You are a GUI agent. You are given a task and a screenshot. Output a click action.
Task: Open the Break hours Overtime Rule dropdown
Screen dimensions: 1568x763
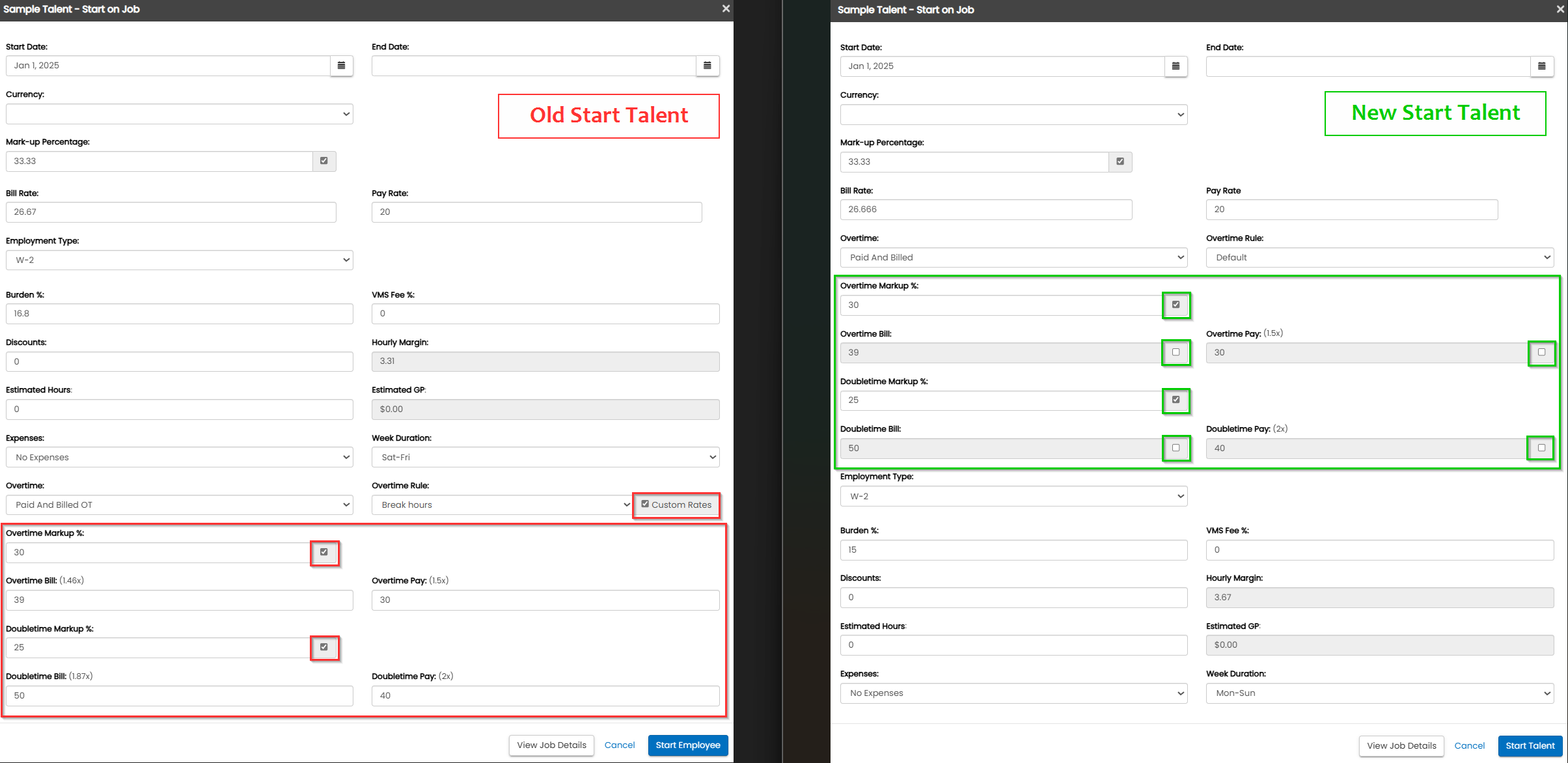point(501,505)
